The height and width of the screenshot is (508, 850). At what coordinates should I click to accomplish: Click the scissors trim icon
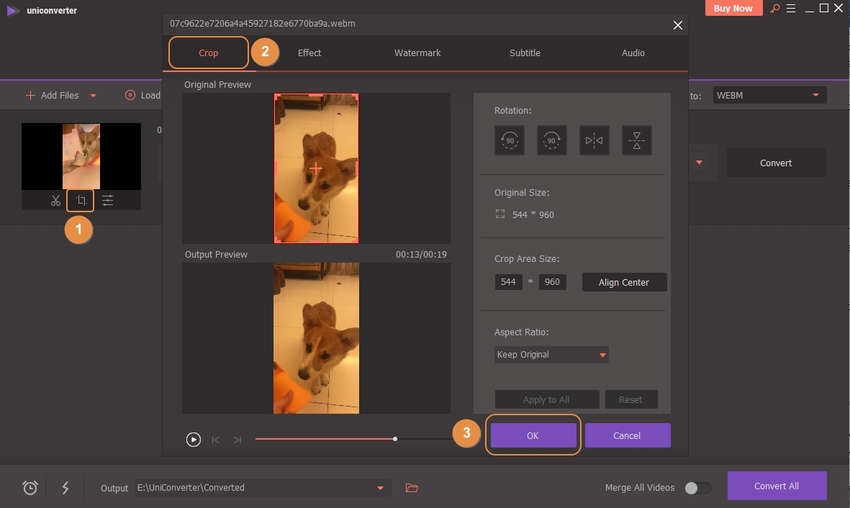[x=56, y=201]
